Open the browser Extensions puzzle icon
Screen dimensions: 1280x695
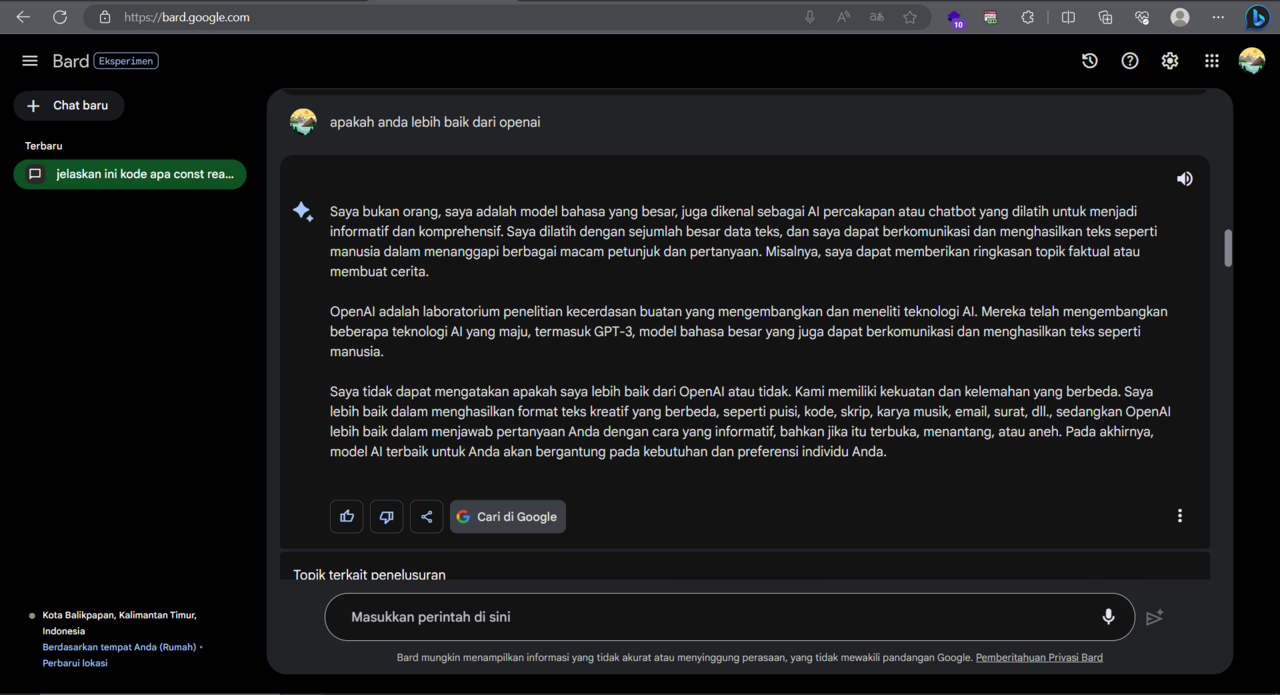coord(1027,17)
